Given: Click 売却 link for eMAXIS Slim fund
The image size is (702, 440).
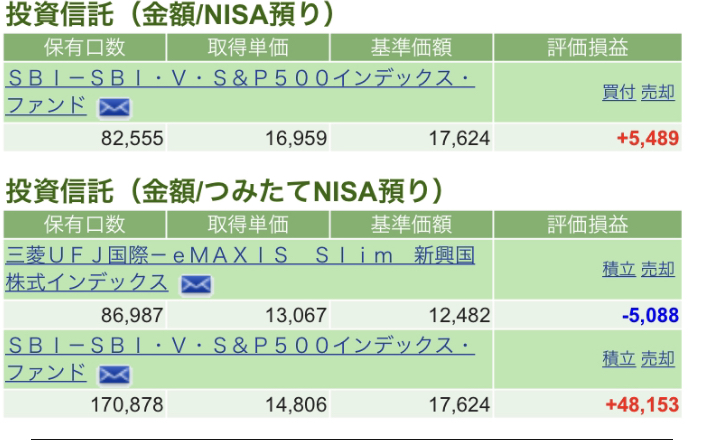Looking at the screenshot, I should pyautogui.click(x=658, y=269).
